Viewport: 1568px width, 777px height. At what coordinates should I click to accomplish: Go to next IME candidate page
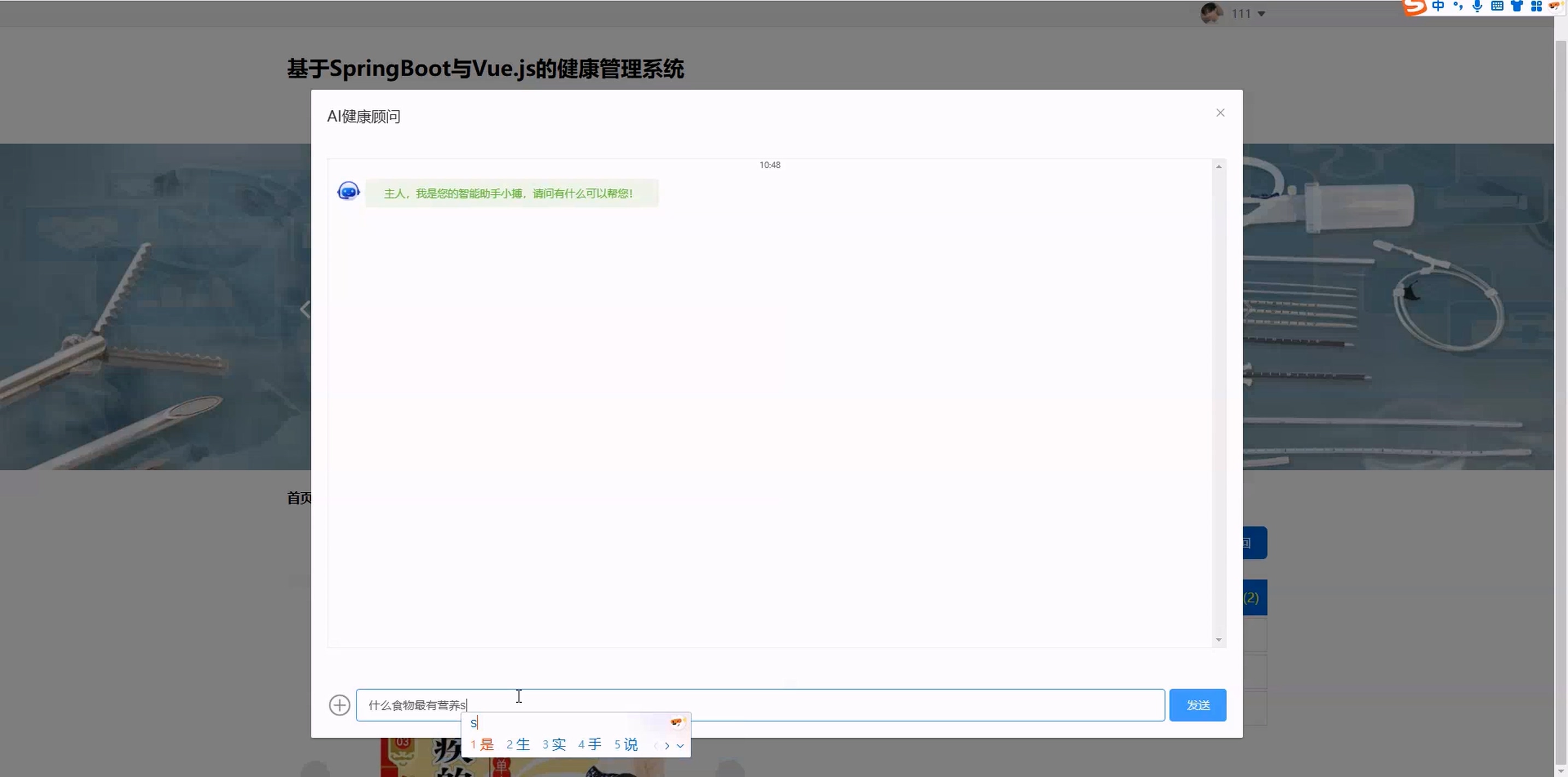(x=667, y=745)
